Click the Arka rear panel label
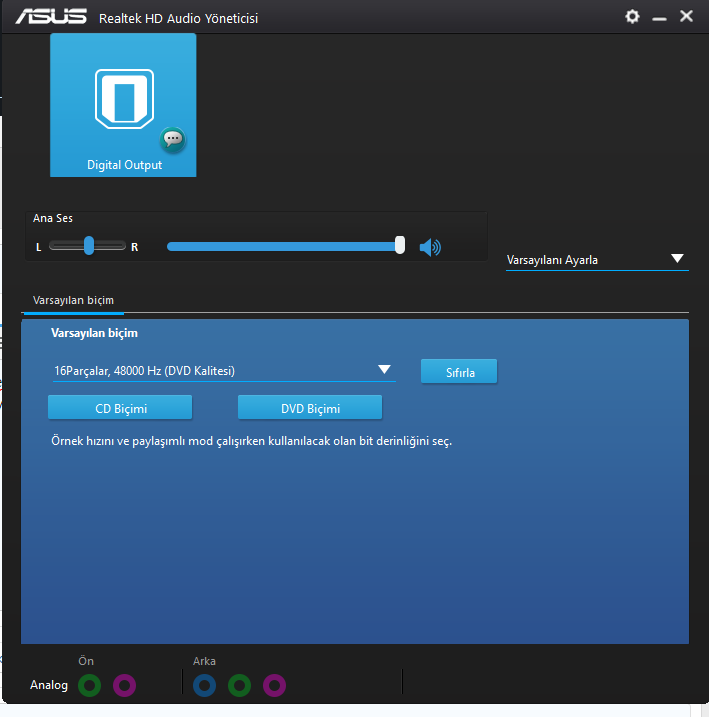The image size is (709, 717). pyautogui.click(x=204, y=661)
